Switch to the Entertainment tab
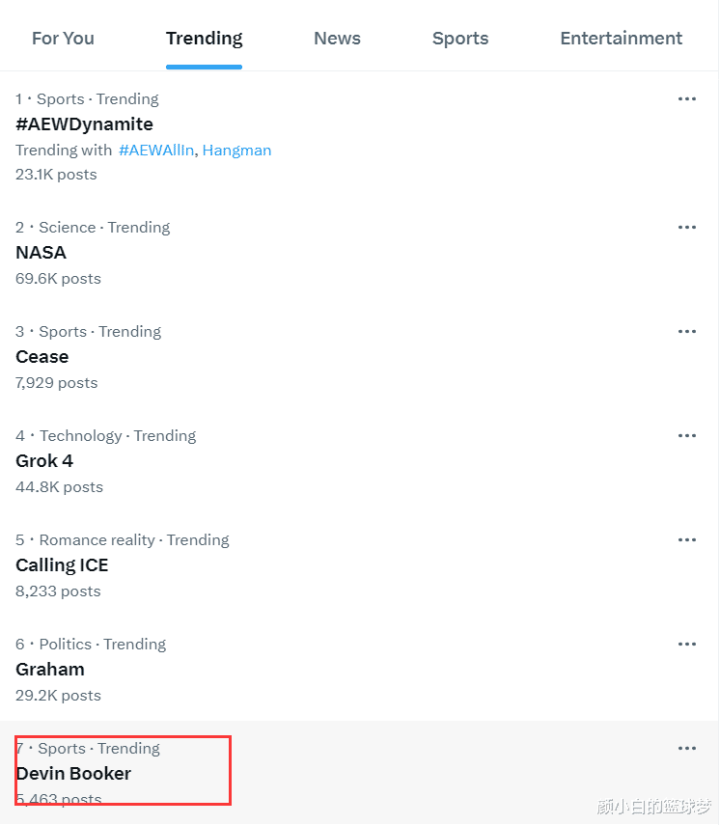 point(621,38)
